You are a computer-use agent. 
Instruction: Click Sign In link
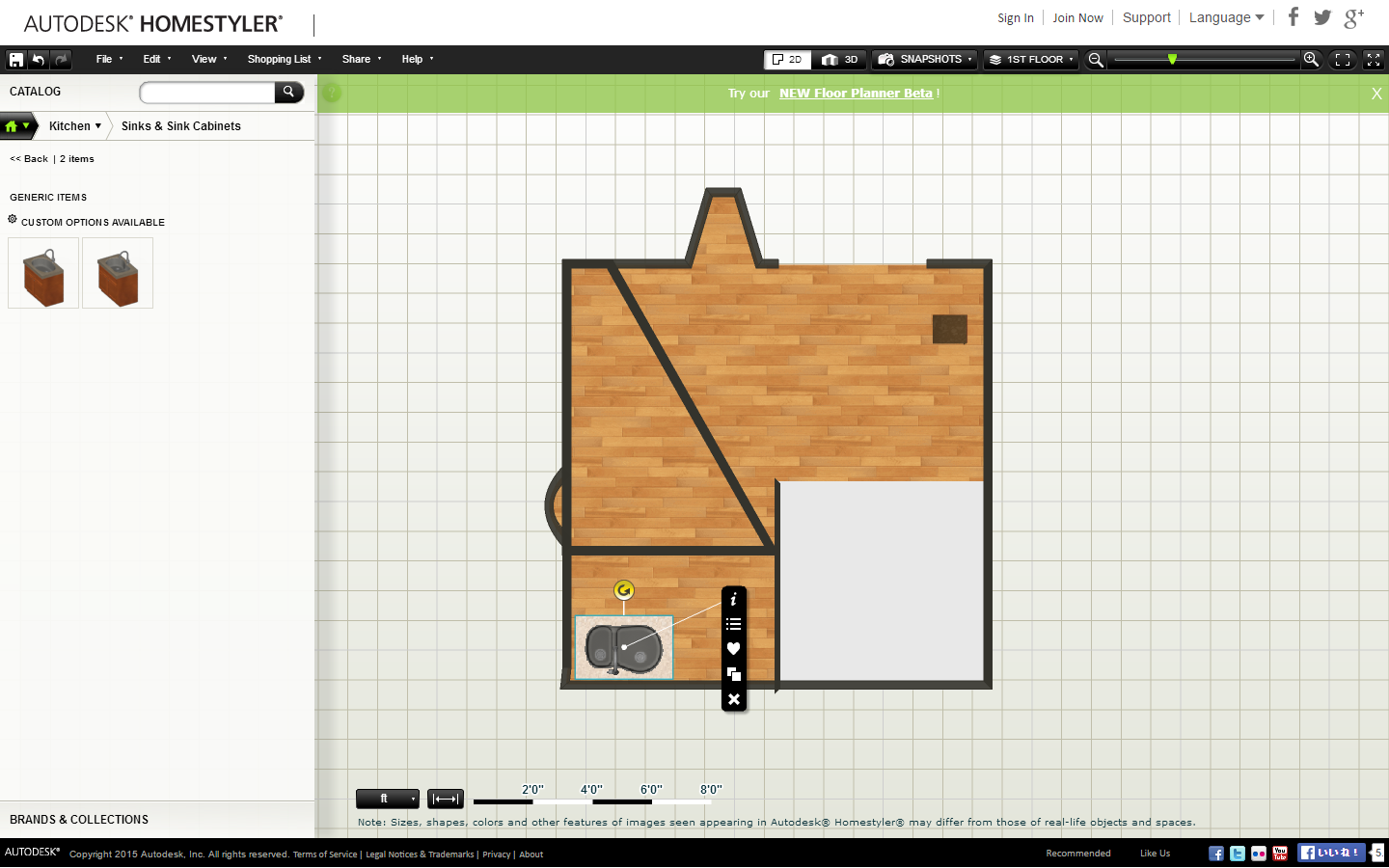pos(1016,18)
